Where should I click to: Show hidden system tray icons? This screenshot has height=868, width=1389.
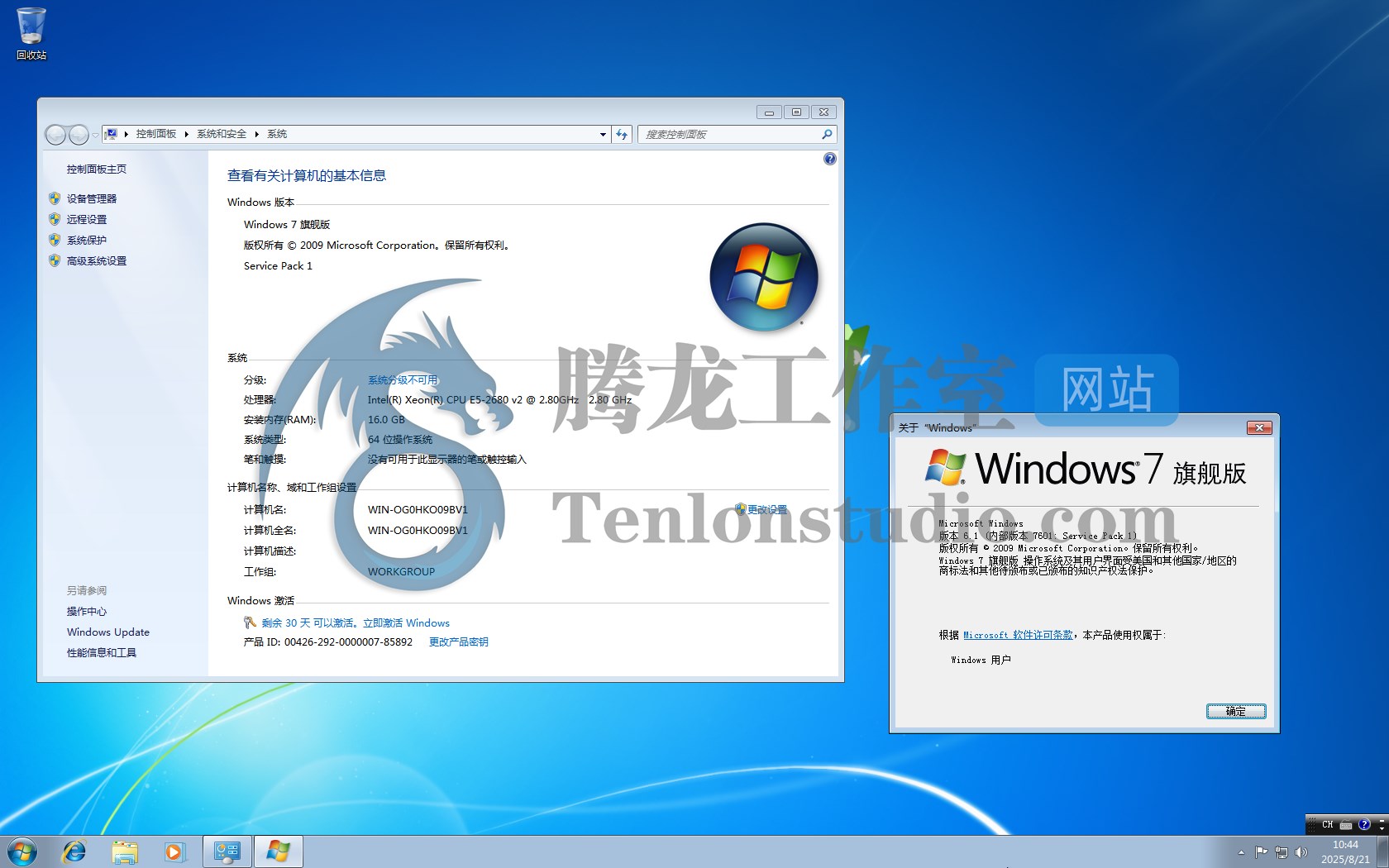[x=1241, y=852]
